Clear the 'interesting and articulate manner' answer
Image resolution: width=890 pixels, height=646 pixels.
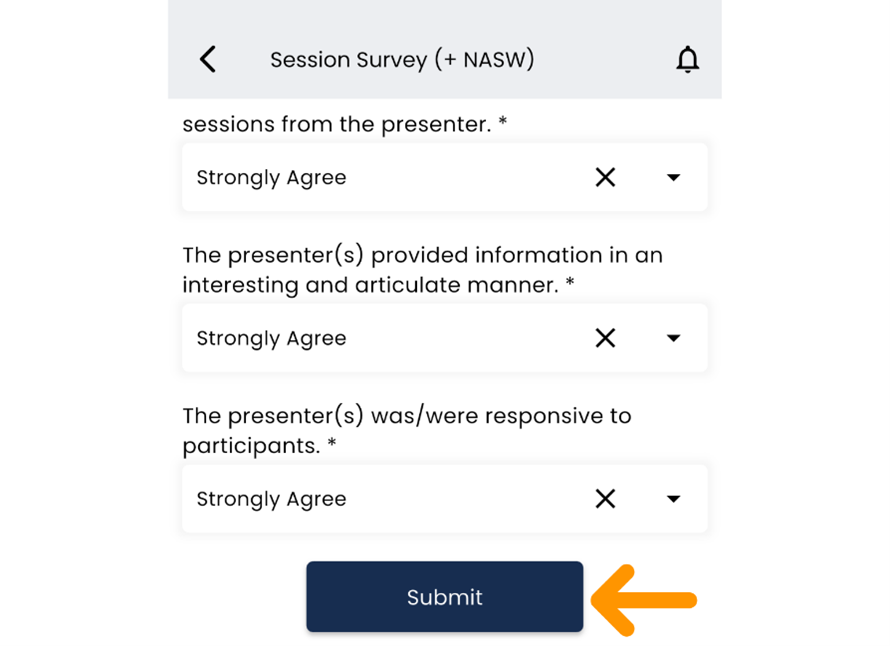point(605,338)
